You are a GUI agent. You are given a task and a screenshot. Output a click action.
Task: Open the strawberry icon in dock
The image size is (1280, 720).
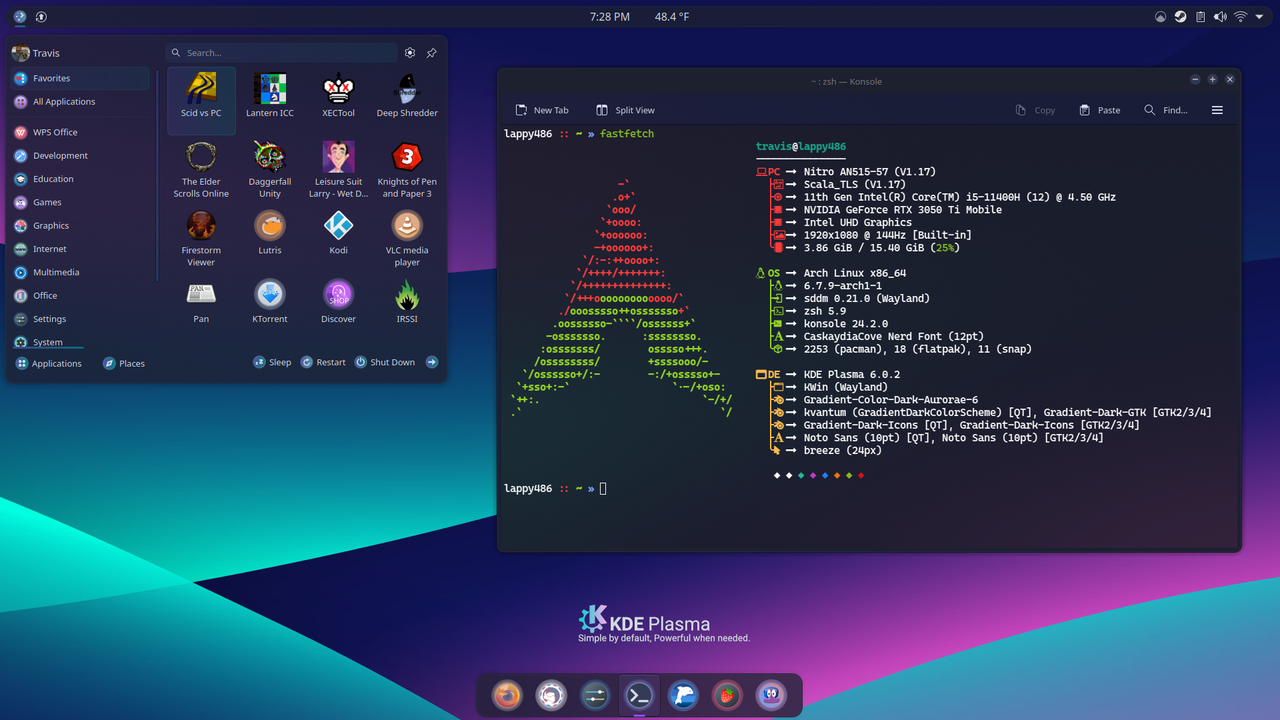click(727, 695)
